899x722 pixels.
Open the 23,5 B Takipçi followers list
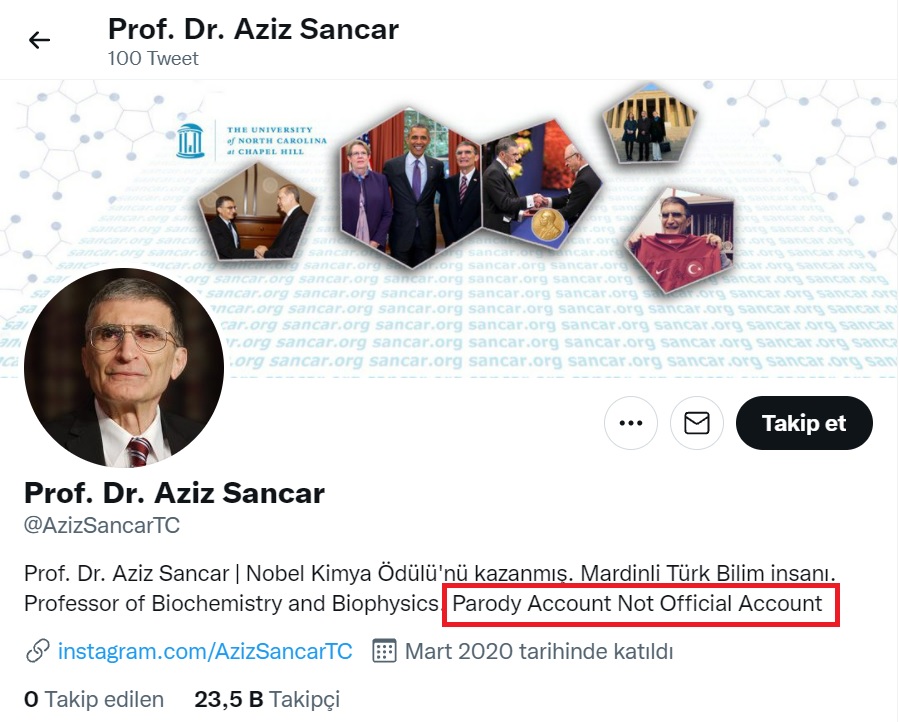coord(267,700)
